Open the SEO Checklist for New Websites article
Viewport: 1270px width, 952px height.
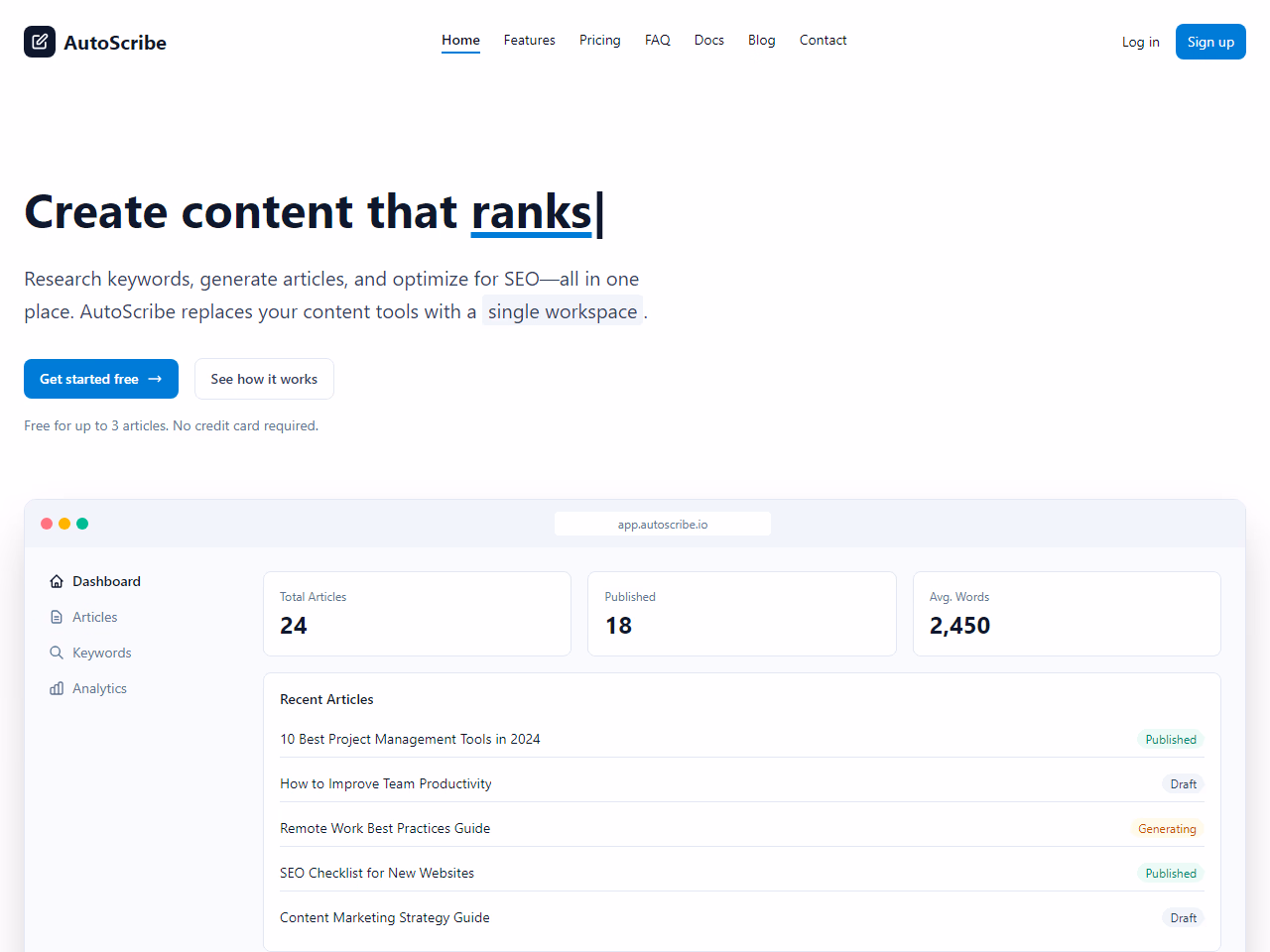(377, 874)
